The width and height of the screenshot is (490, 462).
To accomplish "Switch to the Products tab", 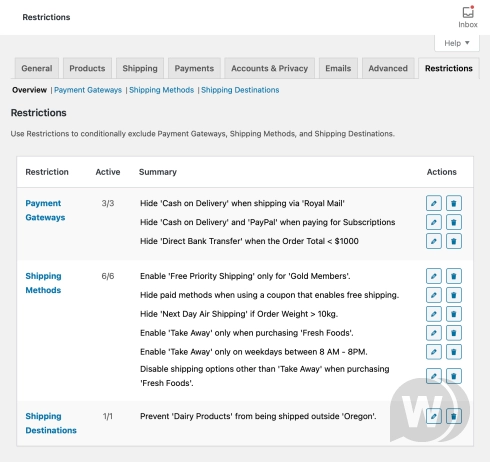I will click(87, 68).
